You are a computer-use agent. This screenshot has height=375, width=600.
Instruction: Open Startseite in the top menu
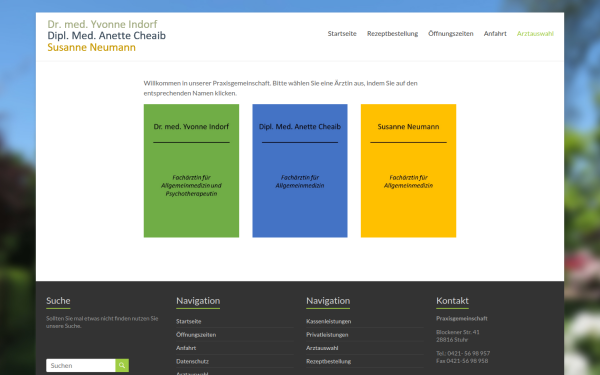pyautogui.click(x=342, y=34)
